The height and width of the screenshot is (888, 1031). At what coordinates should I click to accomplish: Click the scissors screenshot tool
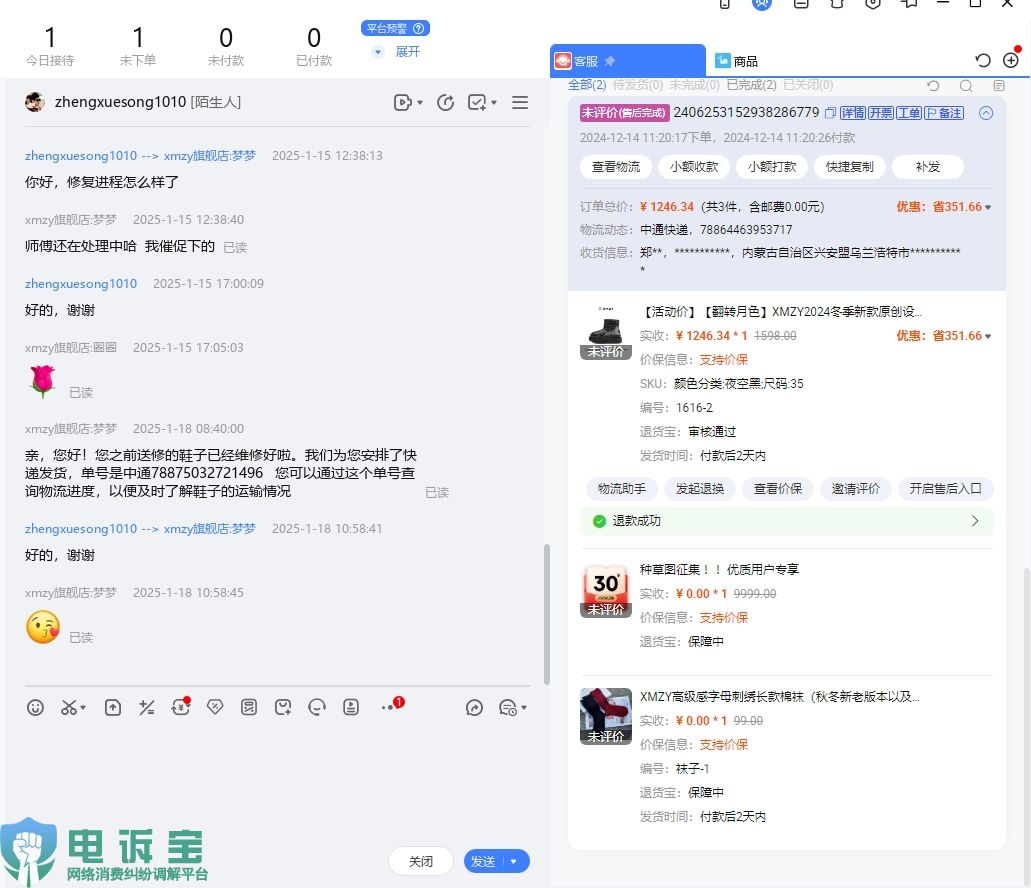click(68, 707)
